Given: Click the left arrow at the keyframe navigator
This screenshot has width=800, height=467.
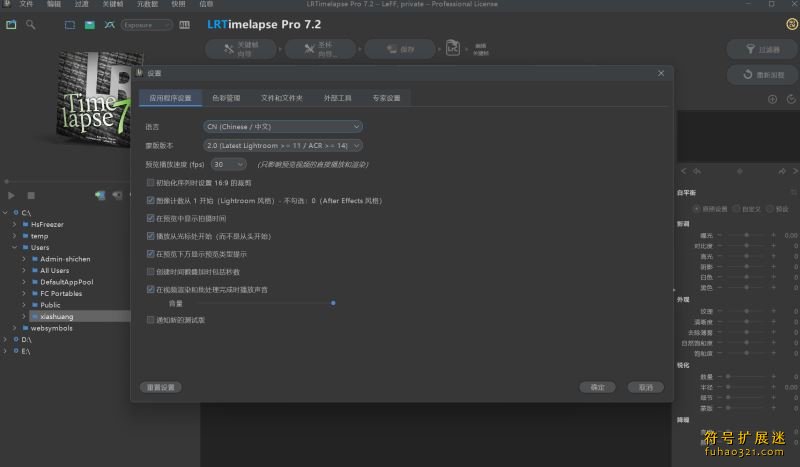Looking at the screenshot, I should (684, 171).
